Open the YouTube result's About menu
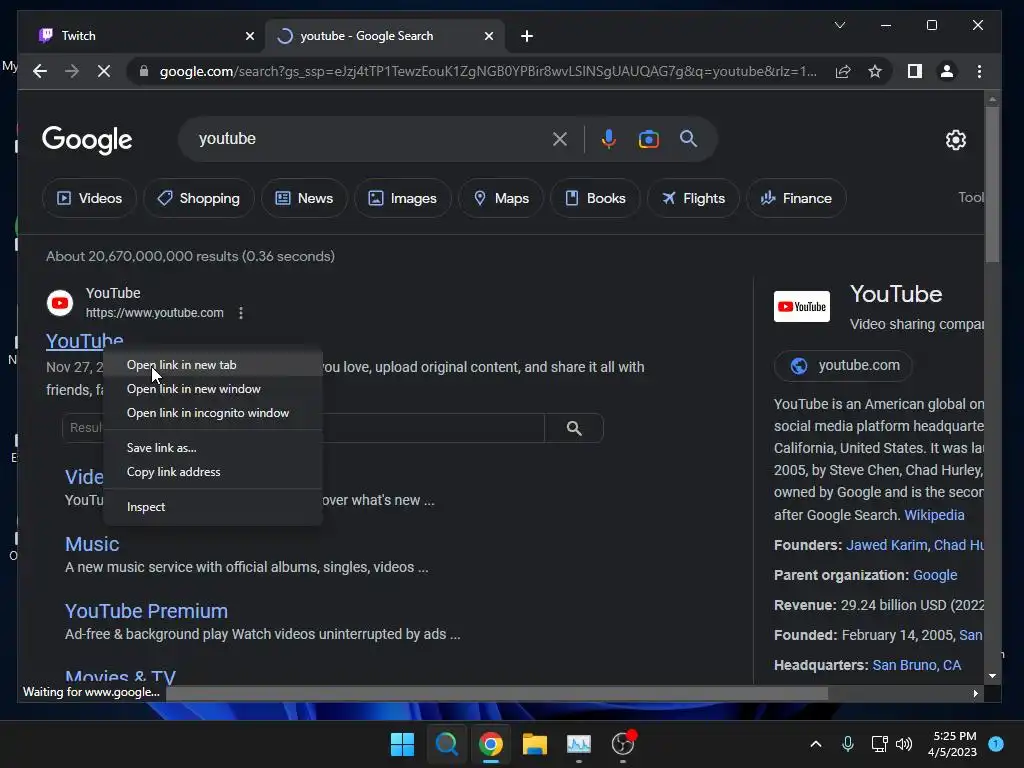1024x768 pixels. click(241, 313)
